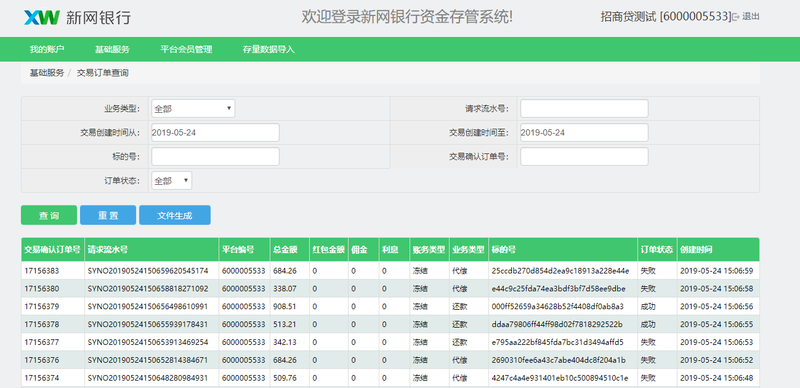Screen dimensions: 800x388
Task: Click the 佣金 column header
Action: coord(363,250)
